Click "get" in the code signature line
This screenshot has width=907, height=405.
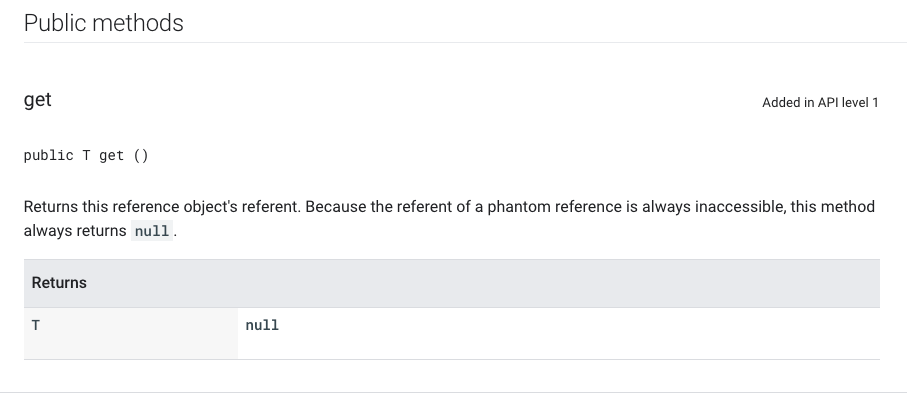click(111, 155)
